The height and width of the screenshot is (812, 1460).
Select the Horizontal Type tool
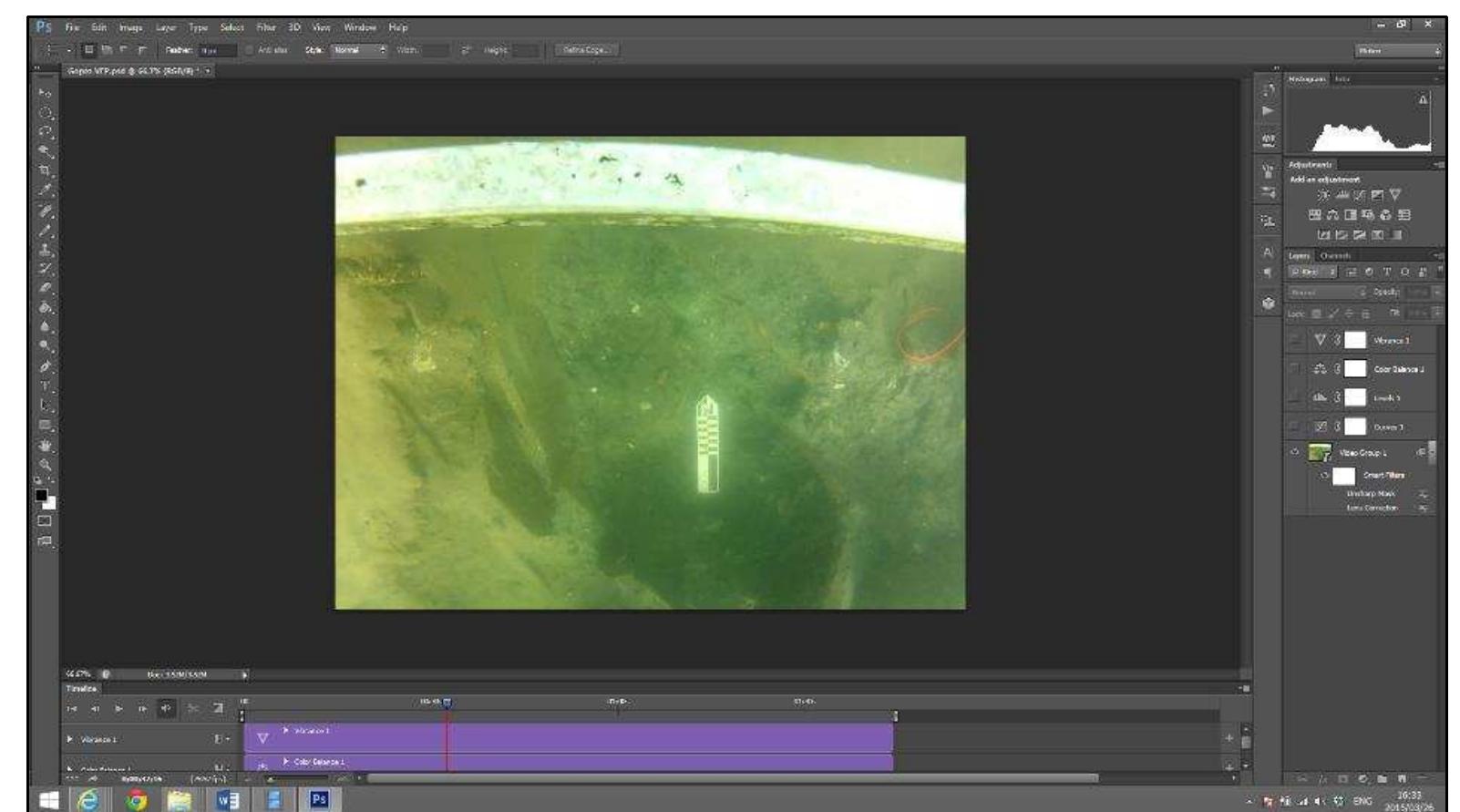tap(45, 385)
